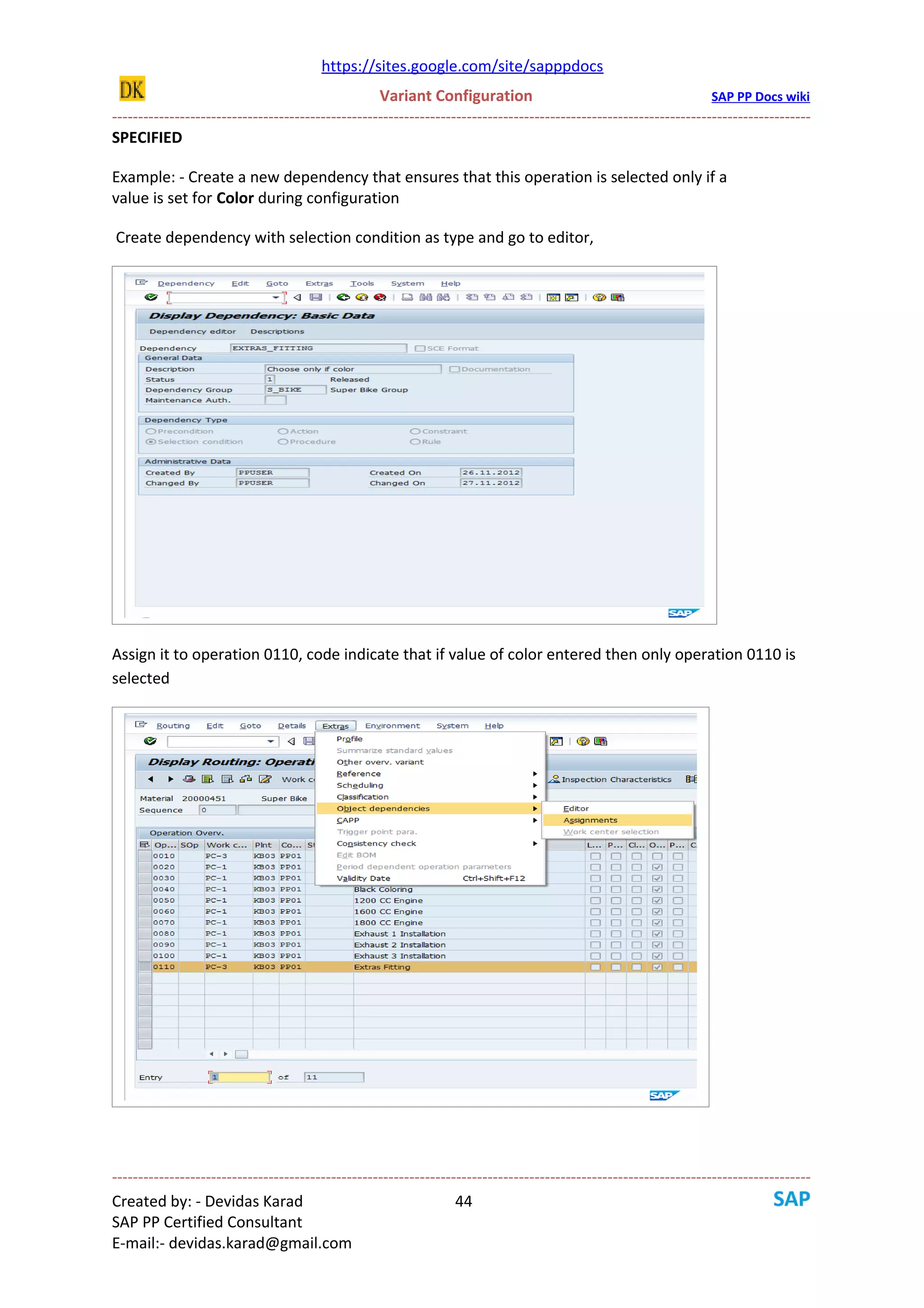Select the Precondition radio button
924x1308 pixels.
[x=151, y=431]
